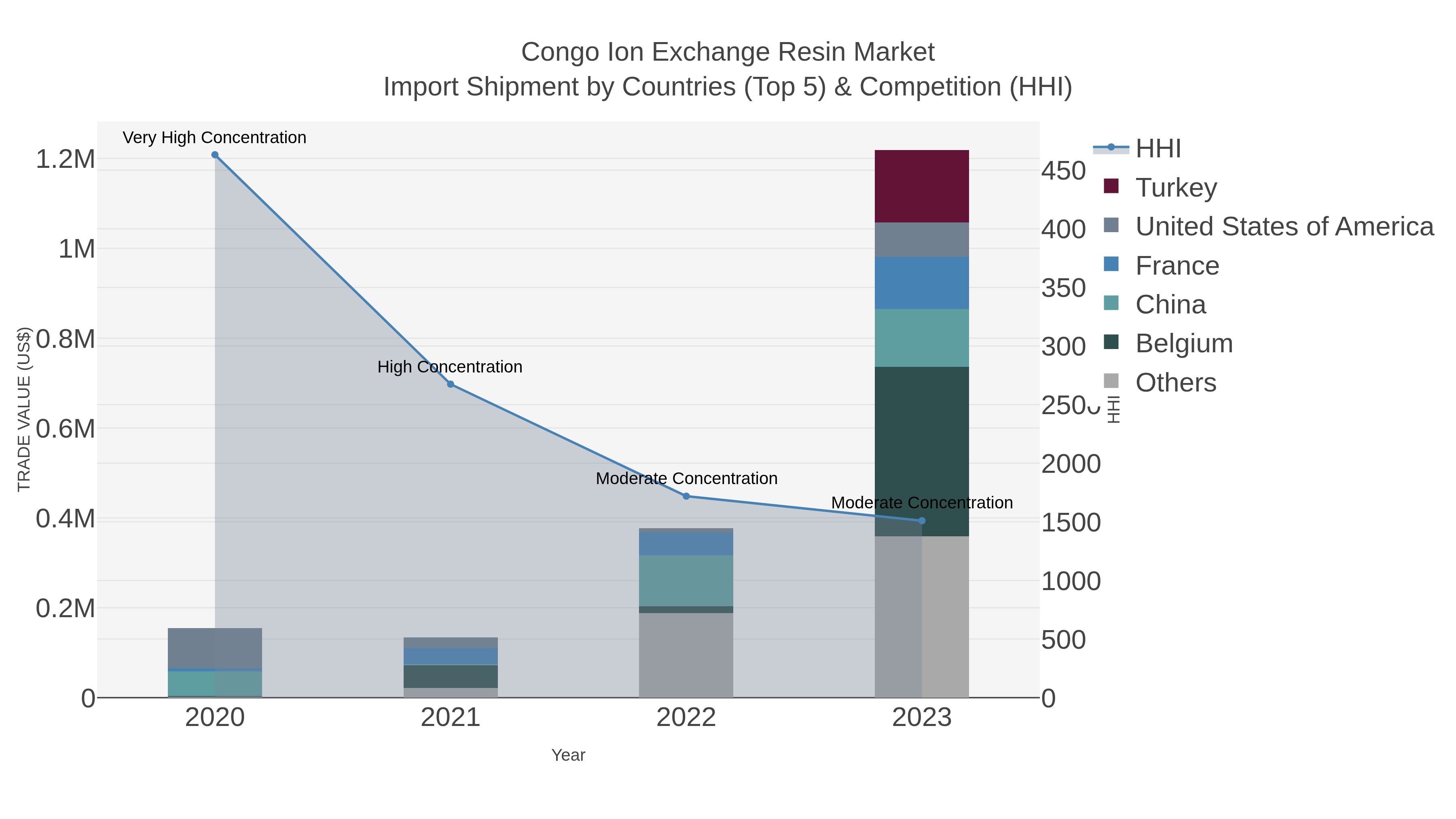Click the 2020 x-axis label

[x=215, y=718]
